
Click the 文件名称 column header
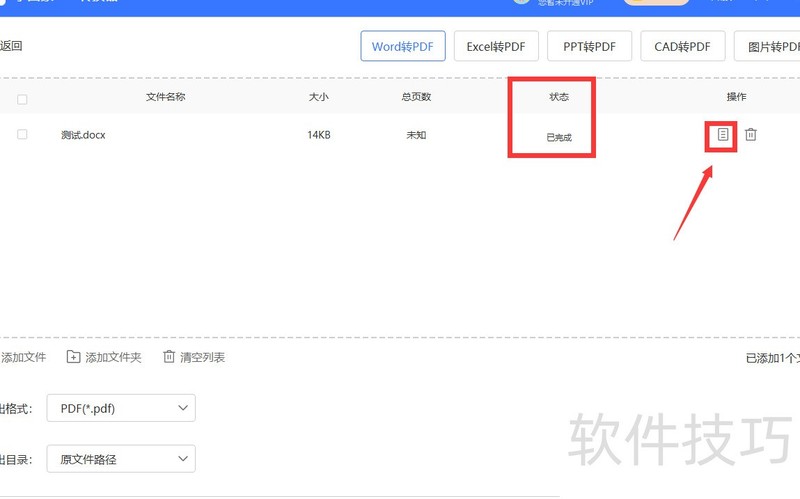[166, 97]
